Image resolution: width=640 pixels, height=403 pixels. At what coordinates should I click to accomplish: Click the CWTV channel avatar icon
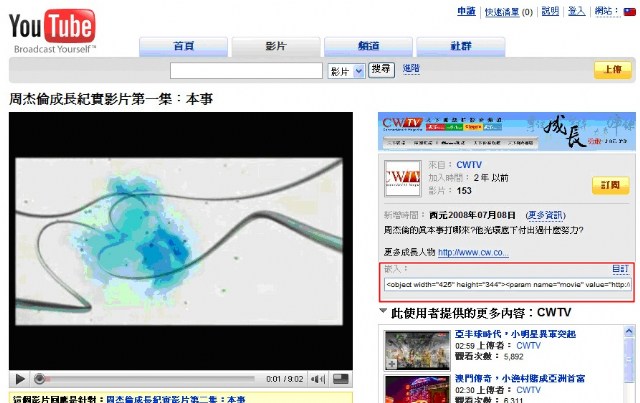(x=402, y=178)
